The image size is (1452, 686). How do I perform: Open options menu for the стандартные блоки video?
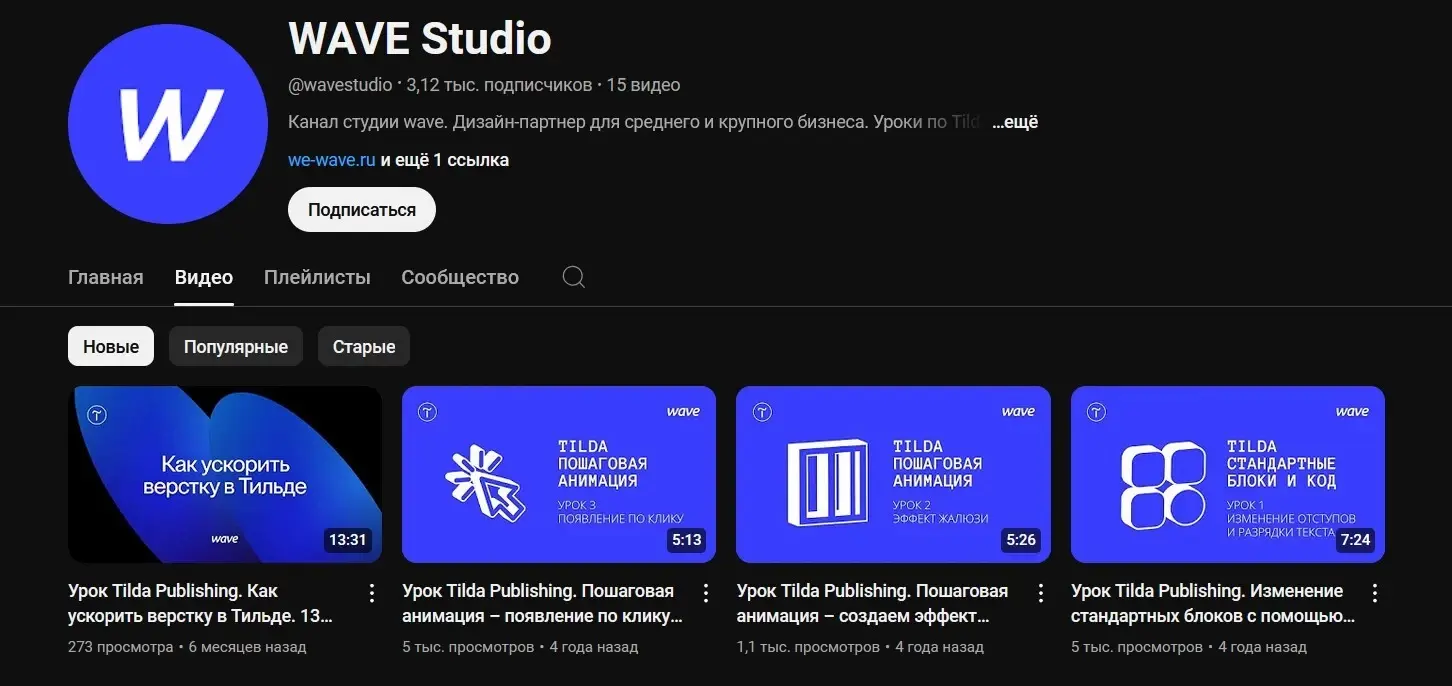1374,592
